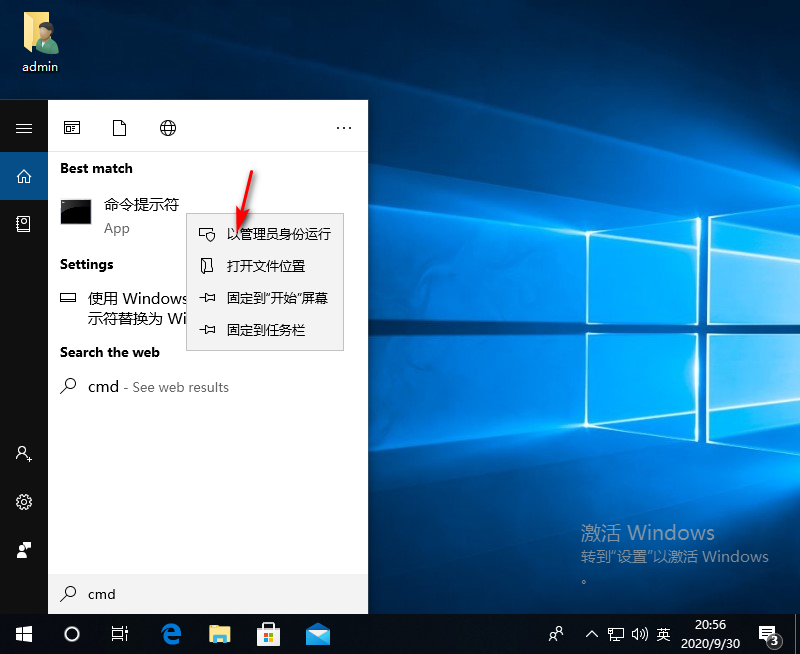Launch Microsoft Edge from the taskbar
This screenshot has height=654, width=800.
pyautogui.click(x=170, y=633)
